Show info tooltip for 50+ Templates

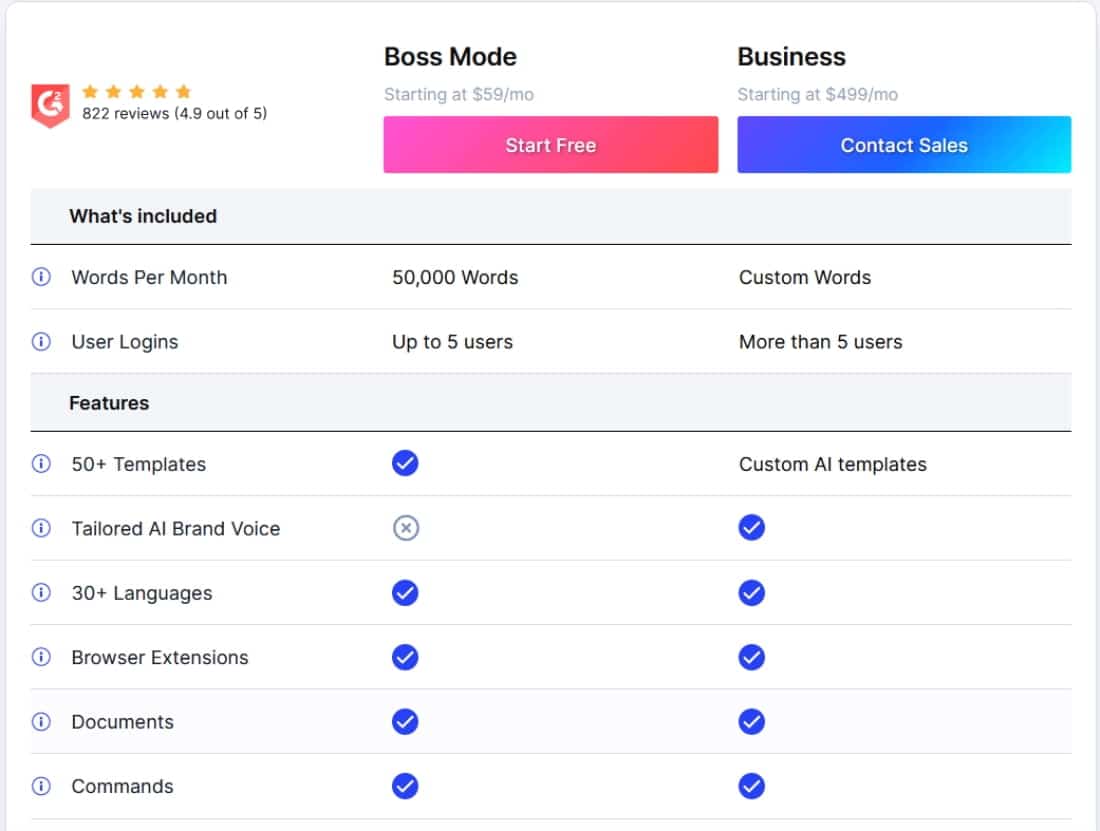click(41, 464)
